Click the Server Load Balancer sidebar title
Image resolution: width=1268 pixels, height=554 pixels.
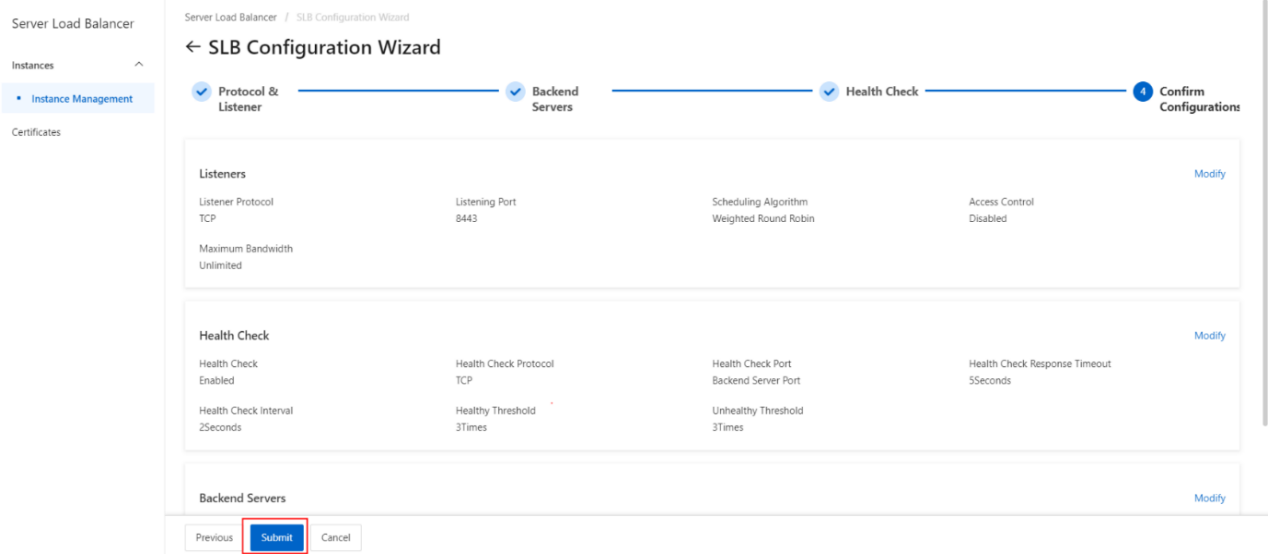[x=72, y=24]
